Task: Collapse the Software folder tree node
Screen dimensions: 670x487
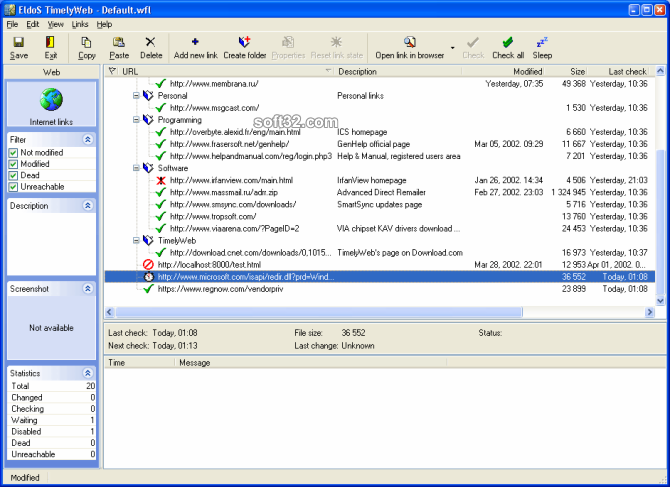Action: 136,168
